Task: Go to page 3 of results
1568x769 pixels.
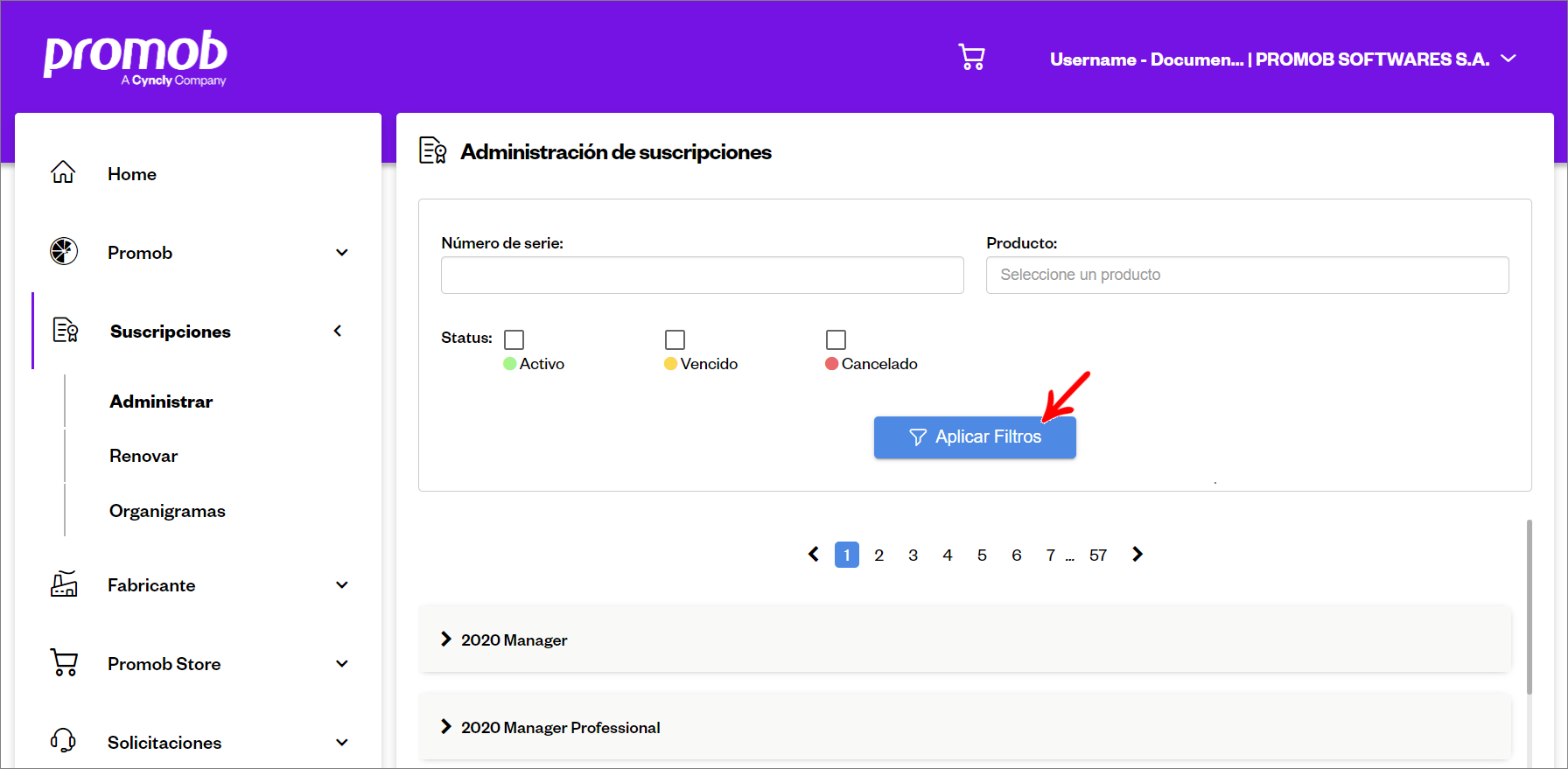Action: point(913,555)
